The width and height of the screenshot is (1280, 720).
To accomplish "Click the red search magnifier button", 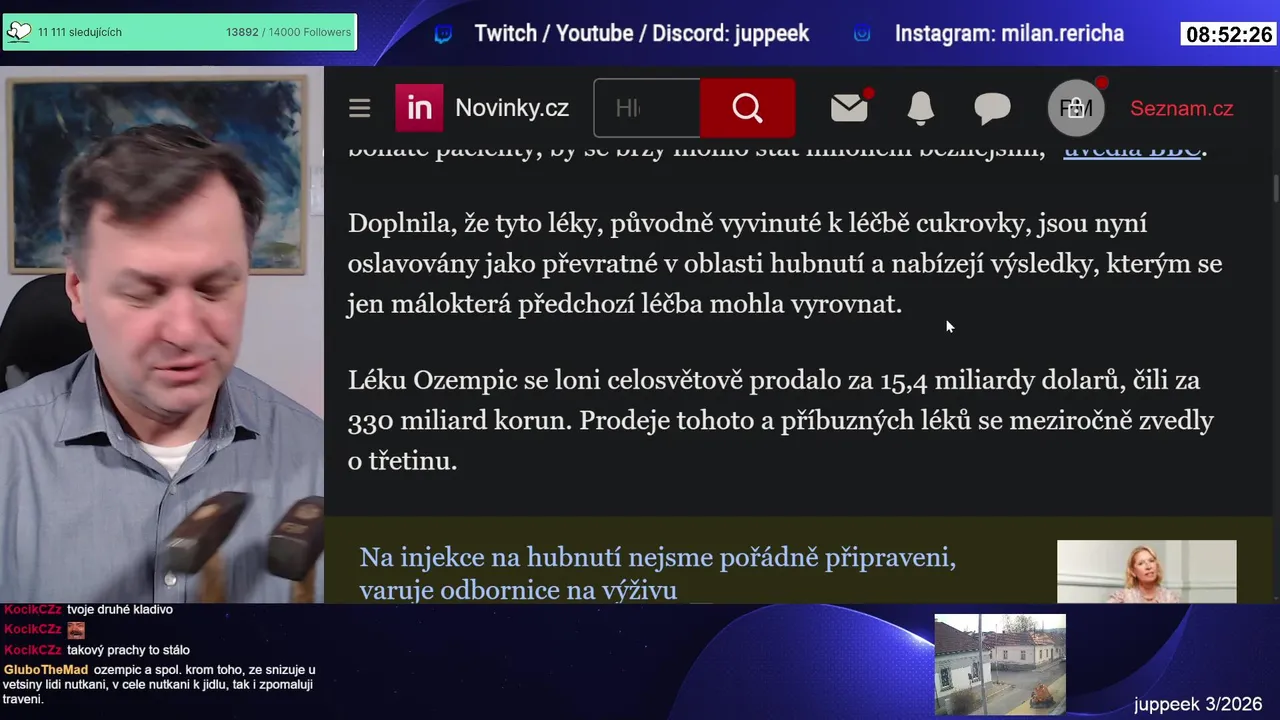I will pos(747,108).
